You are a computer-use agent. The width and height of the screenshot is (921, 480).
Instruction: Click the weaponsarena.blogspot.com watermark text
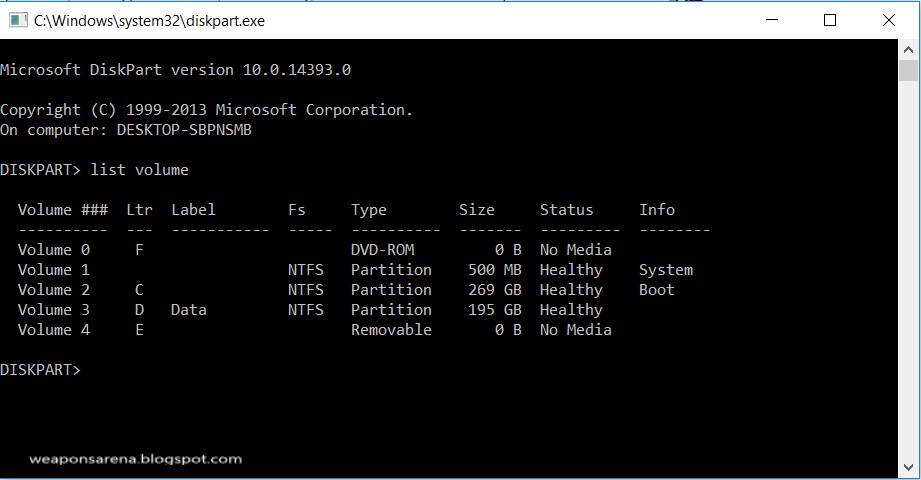coord(134,459)
